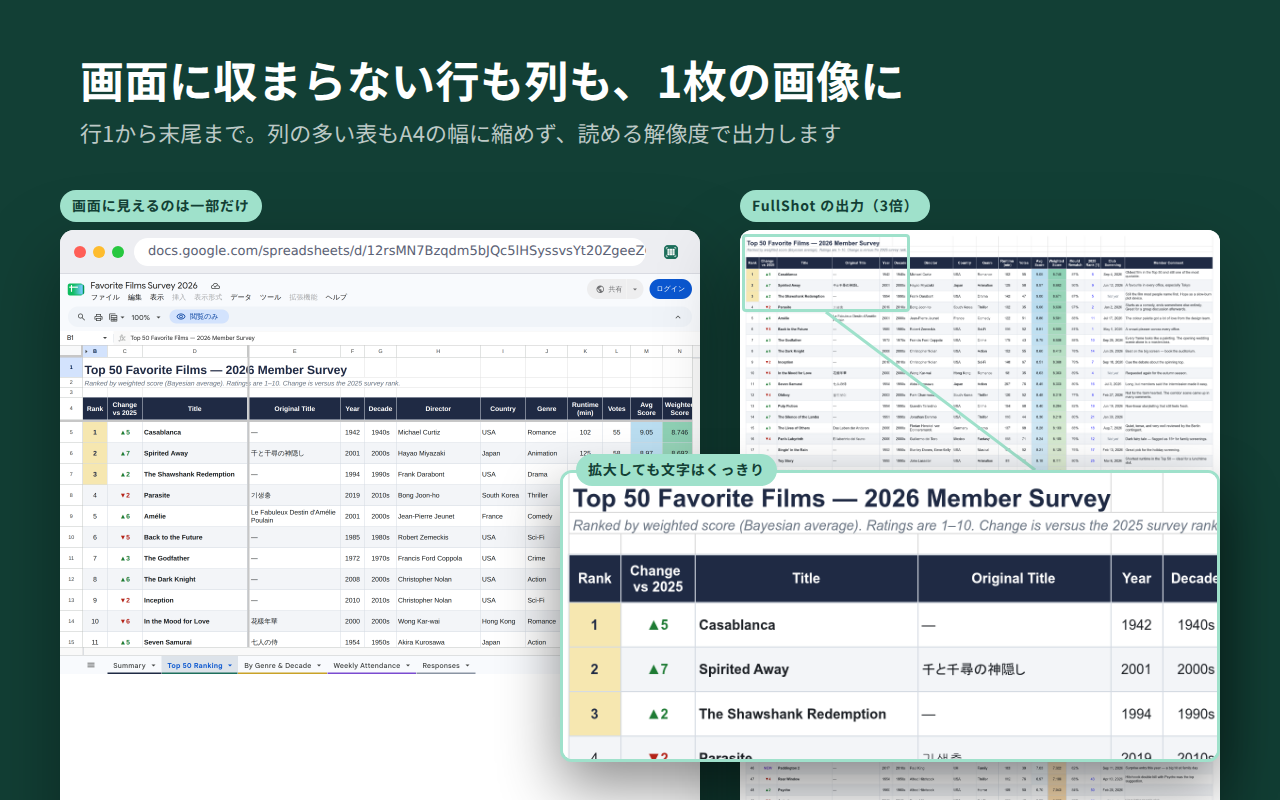Screen dimensions: 1280x800
Task: Select the Frank Darabont cell
Action: 438,474
